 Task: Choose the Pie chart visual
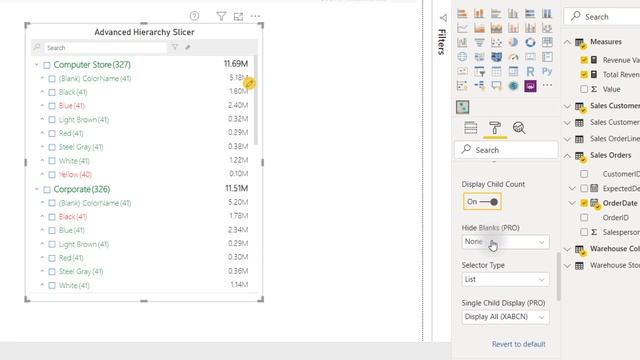513,42
